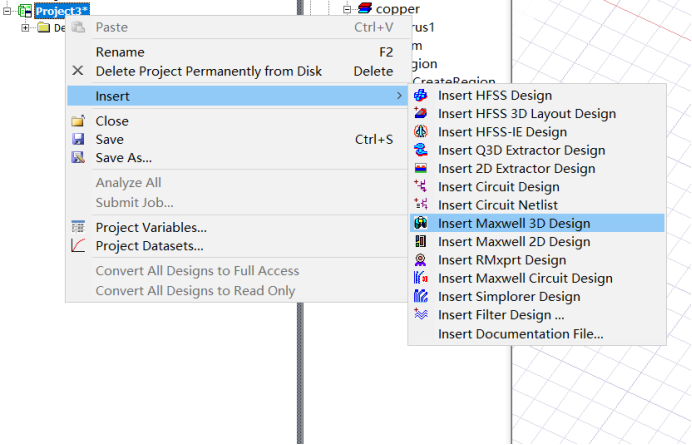Click the Simplorer Design icon
The width and height of the screenshot is (692, 445).
[x=421, y=296]
